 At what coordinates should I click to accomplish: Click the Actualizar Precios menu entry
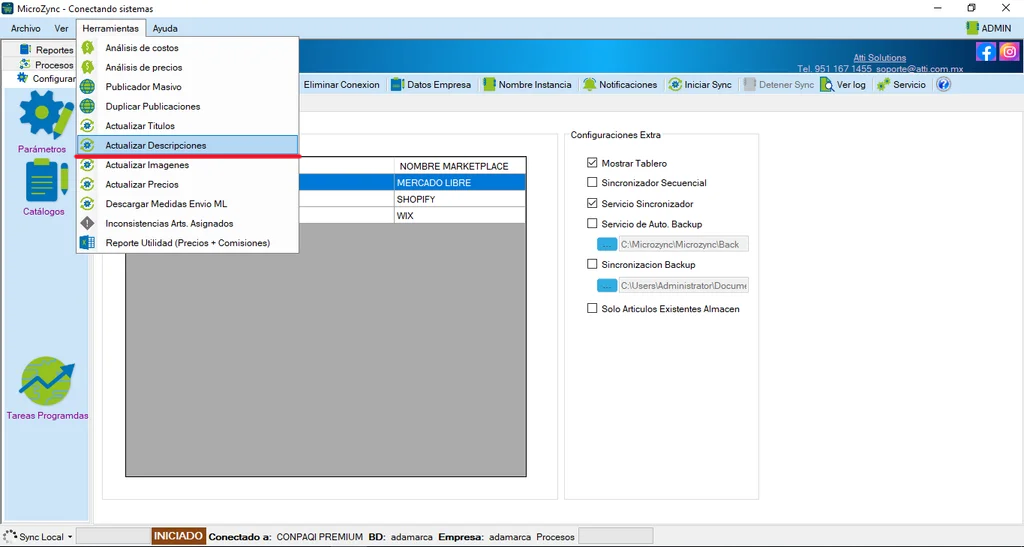point(187,185)
